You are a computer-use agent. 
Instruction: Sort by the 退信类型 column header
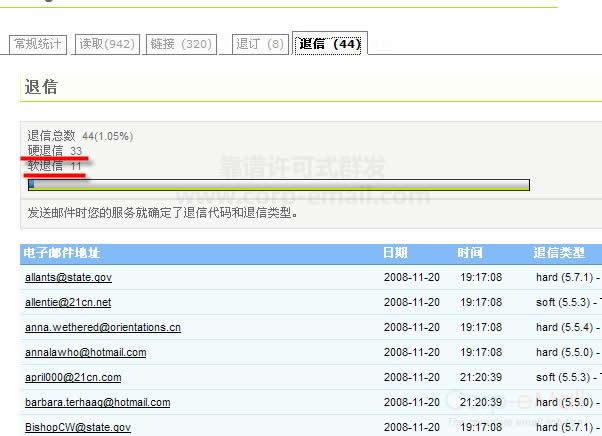click(x=559, y=253)
